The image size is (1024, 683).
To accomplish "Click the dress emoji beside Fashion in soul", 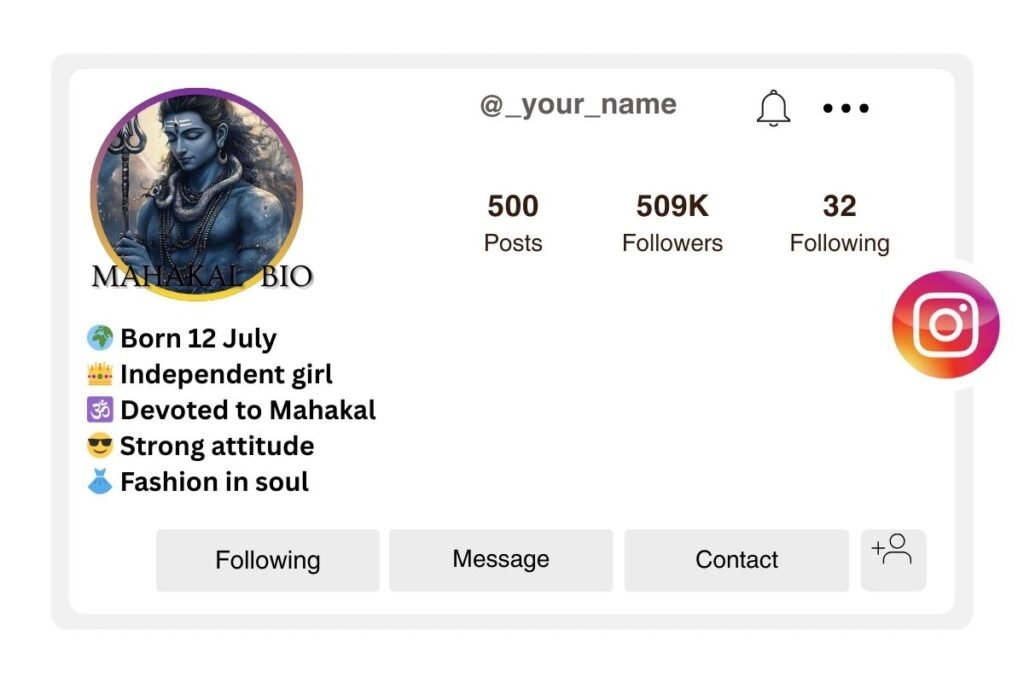I will click(x=99, y=482).
